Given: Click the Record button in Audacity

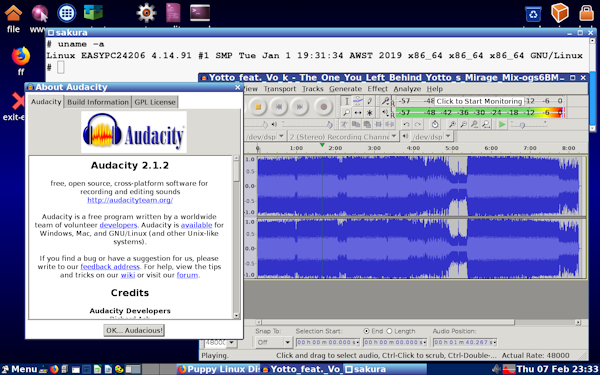Looking at the screenshot, I should pyautogui.click(x=323, y=107).
